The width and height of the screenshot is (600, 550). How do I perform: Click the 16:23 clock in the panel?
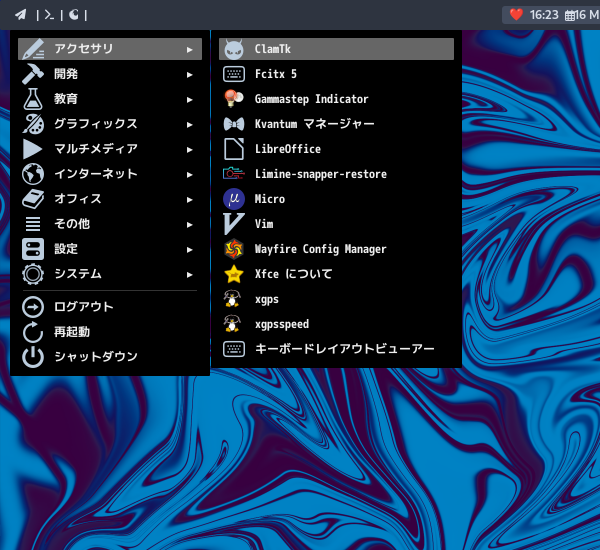pyautogui.click(x=544, y=15)
